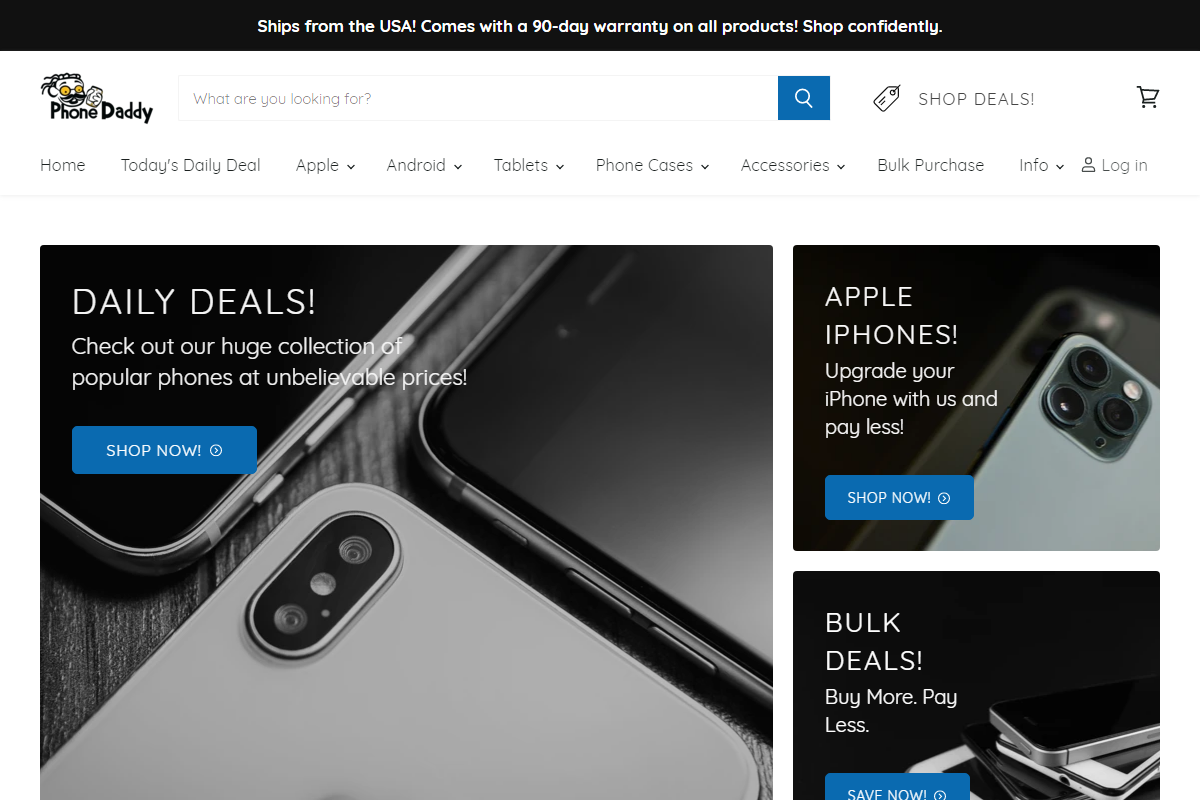1200x800 pixels.
Task: Click SHOP NOW under Daily Deals
Action: click(x=164, y=450)
